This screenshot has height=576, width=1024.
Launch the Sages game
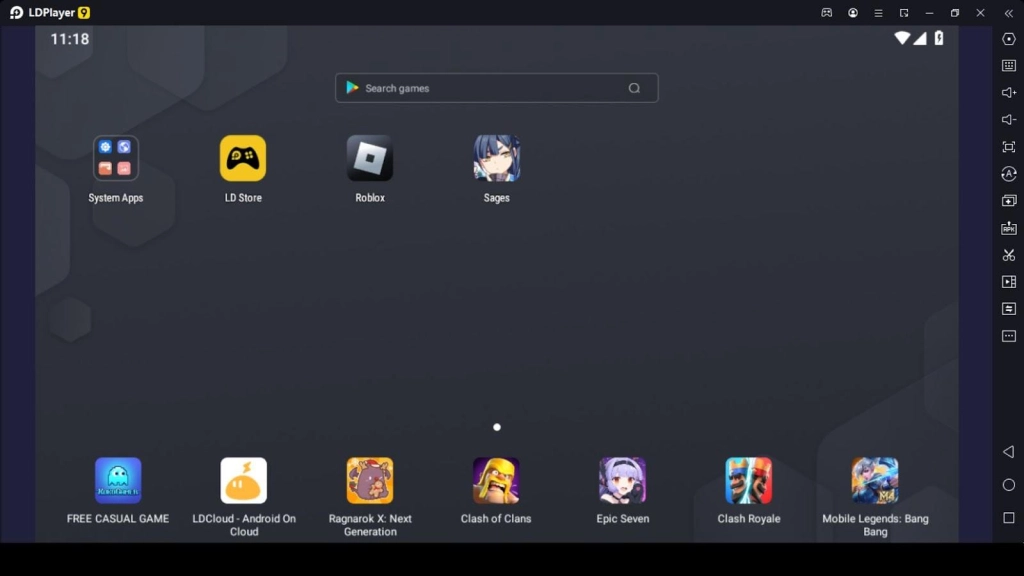[496, 159]
